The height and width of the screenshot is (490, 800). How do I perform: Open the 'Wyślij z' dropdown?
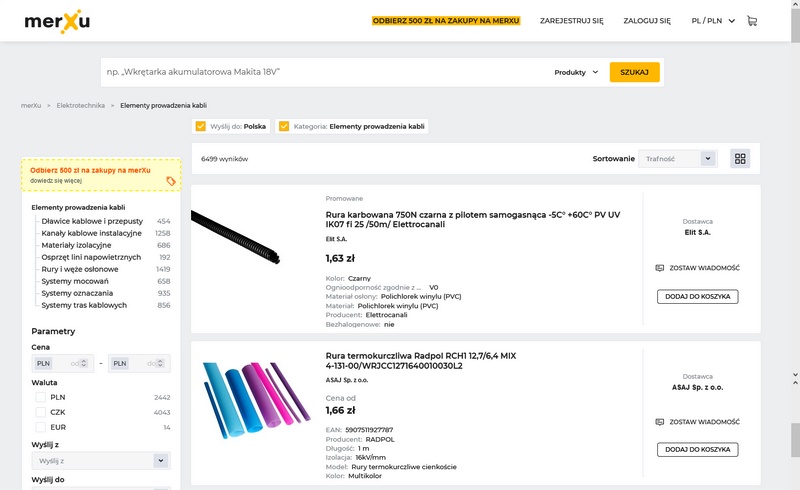(x=101, y=461)
